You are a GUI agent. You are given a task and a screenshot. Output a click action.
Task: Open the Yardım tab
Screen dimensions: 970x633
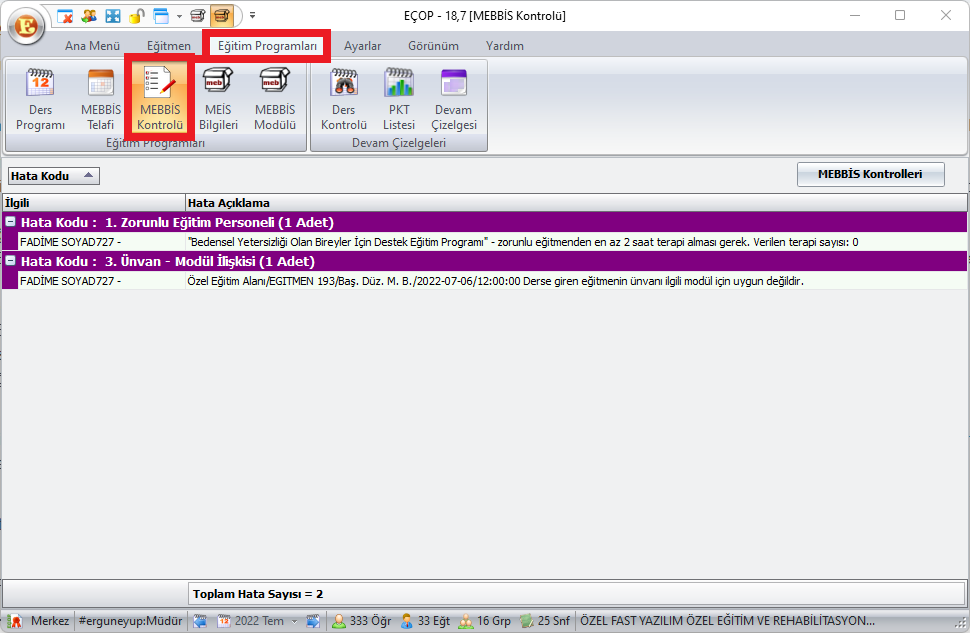pos(505,46)
